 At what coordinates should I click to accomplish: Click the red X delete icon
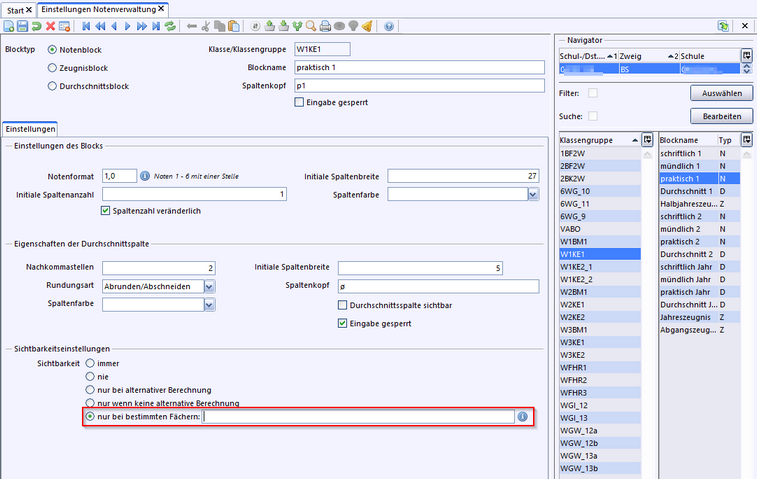[51, 26]
